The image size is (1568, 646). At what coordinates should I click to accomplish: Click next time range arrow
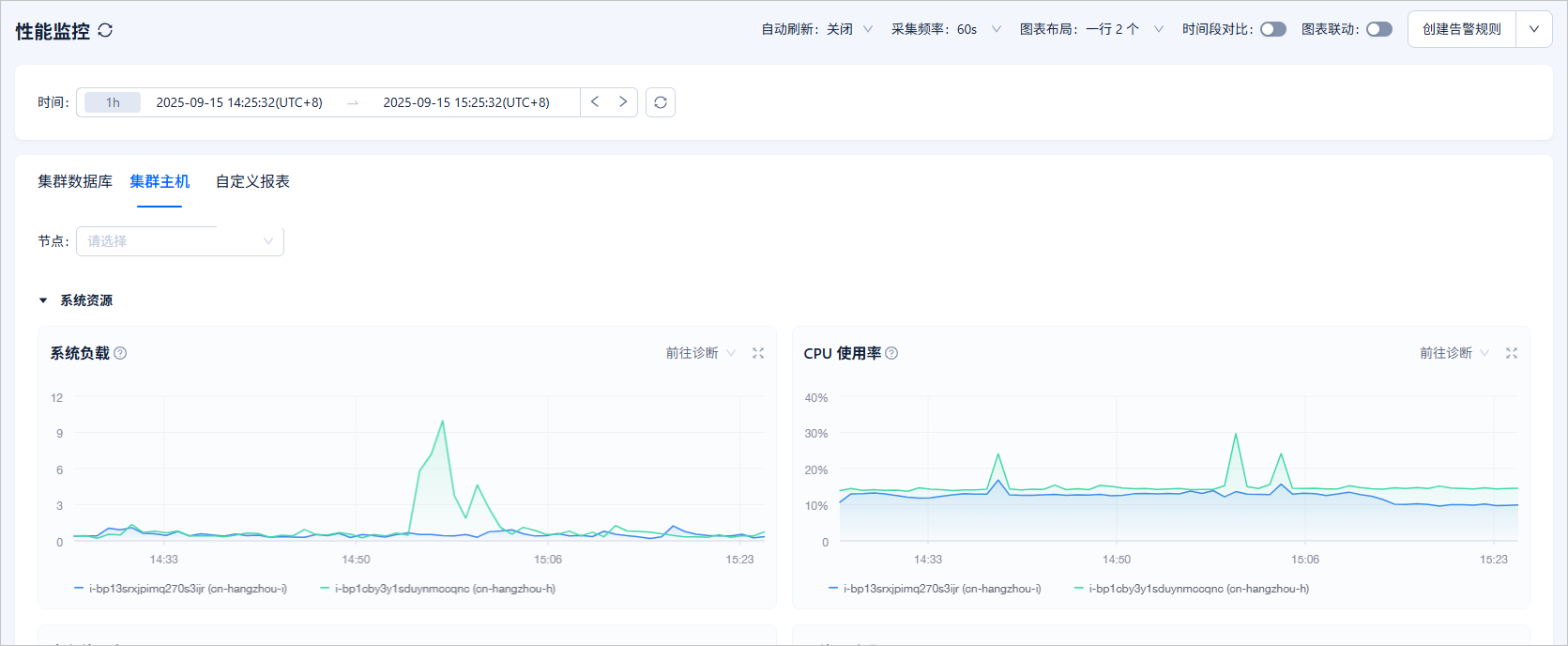pyautogui.click(x=623, y=101)
